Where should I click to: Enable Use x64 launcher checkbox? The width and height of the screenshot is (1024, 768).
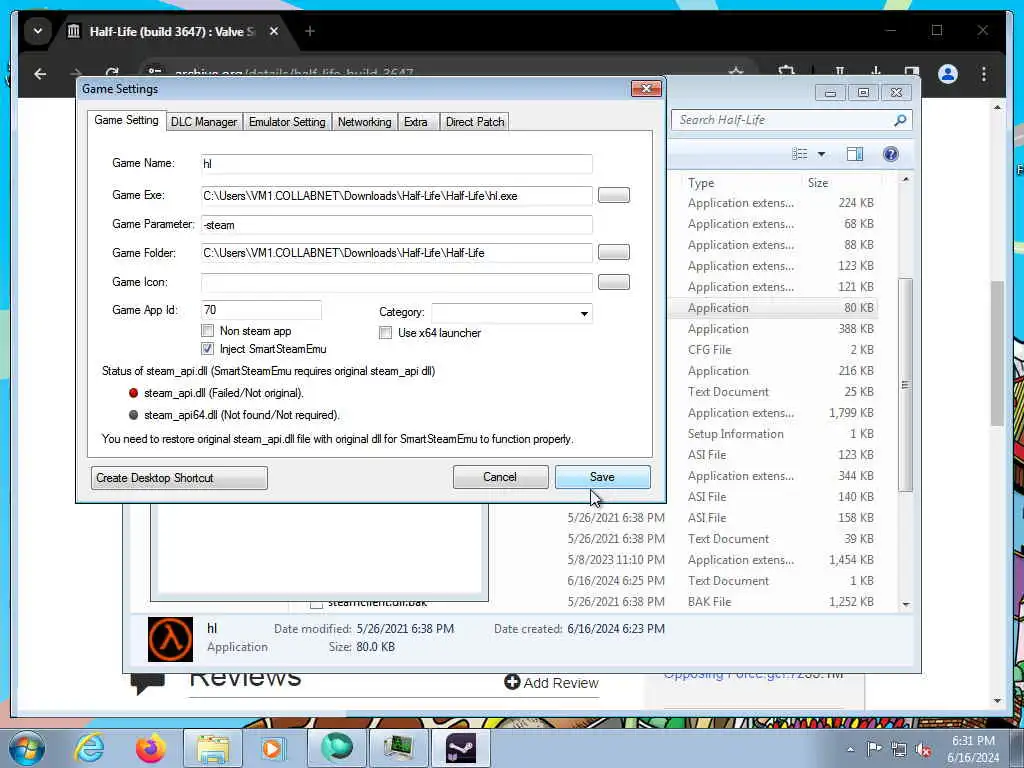point(385,333)
